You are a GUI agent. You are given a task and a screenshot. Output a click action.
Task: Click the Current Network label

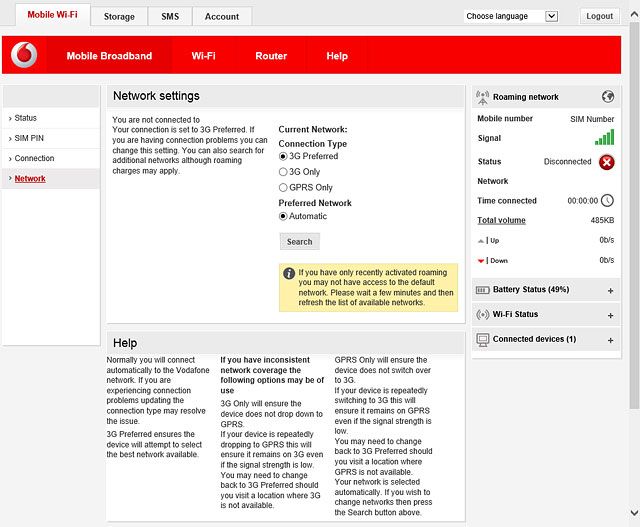point(313,129)
